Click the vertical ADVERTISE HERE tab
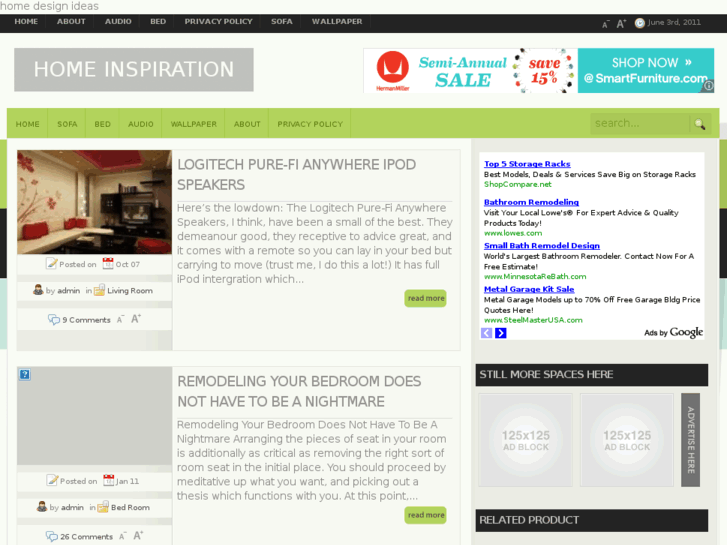Screen dimensions: 727x545 coord(690,440)
